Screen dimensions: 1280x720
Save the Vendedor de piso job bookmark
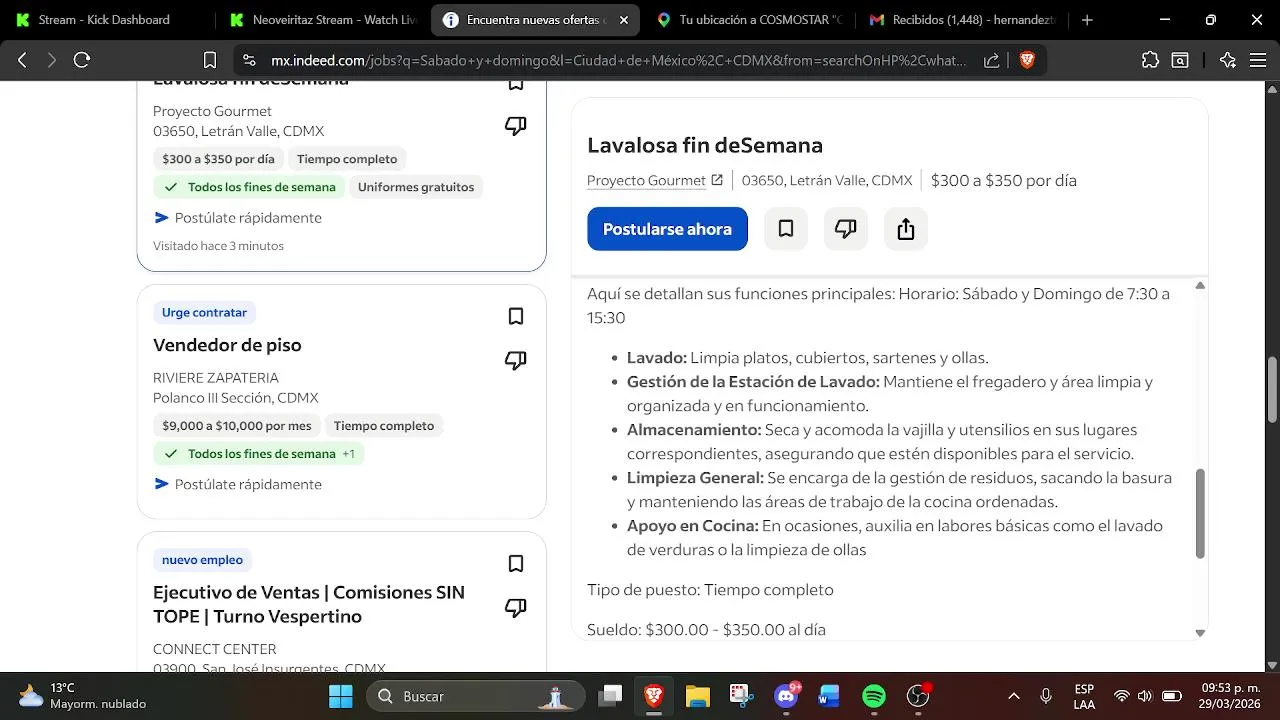516,316
